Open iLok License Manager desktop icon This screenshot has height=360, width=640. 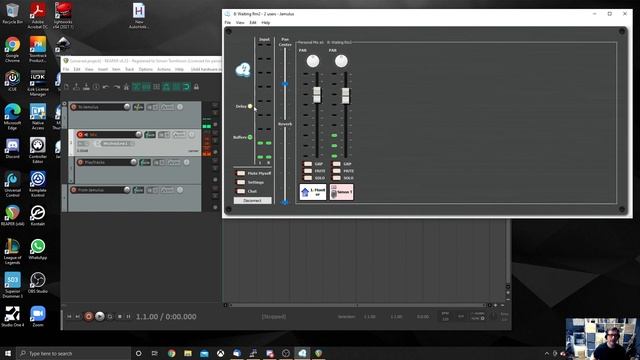coord(38,83)
